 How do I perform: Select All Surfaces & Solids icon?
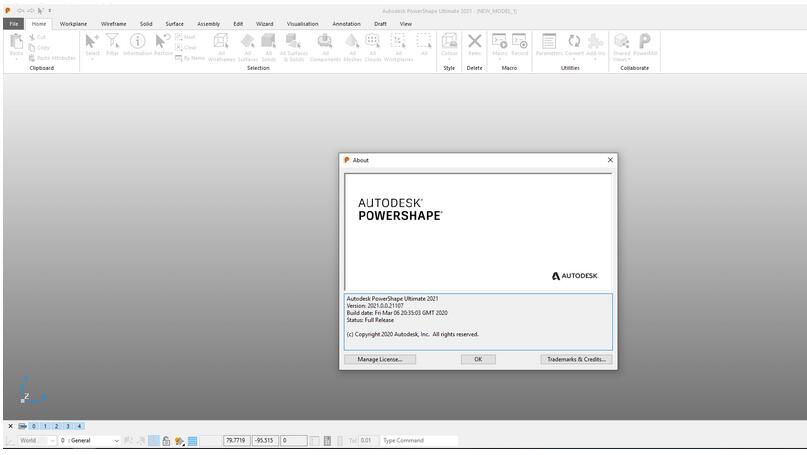point(293,41)
